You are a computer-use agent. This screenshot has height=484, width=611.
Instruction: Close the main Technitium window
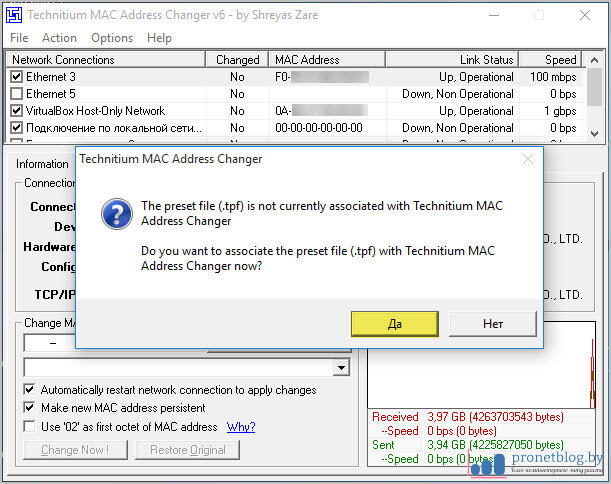point(585,15)
